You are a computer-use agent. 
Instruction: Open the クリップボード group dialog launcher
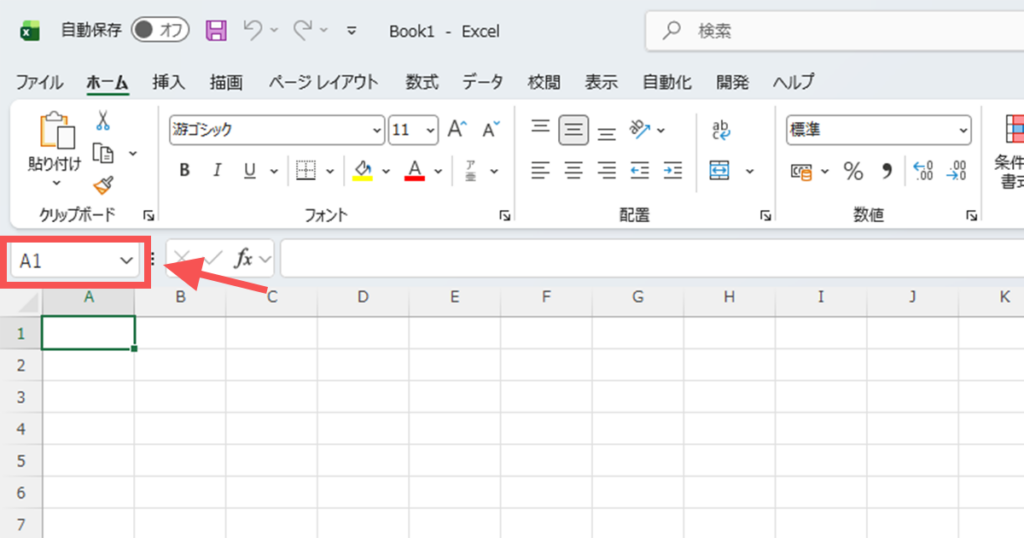click(x=148, y=215)
